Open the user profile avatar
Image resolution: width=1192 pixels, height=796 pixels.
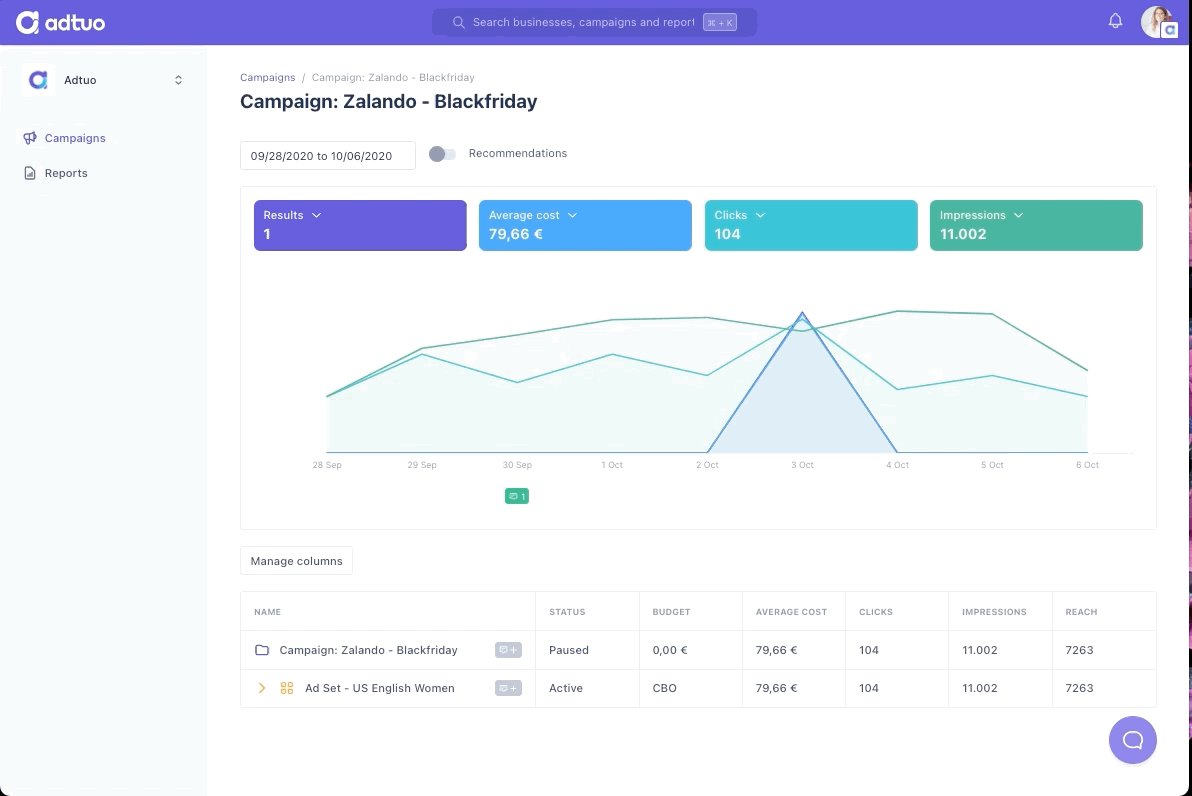(x=1158, y=22)
